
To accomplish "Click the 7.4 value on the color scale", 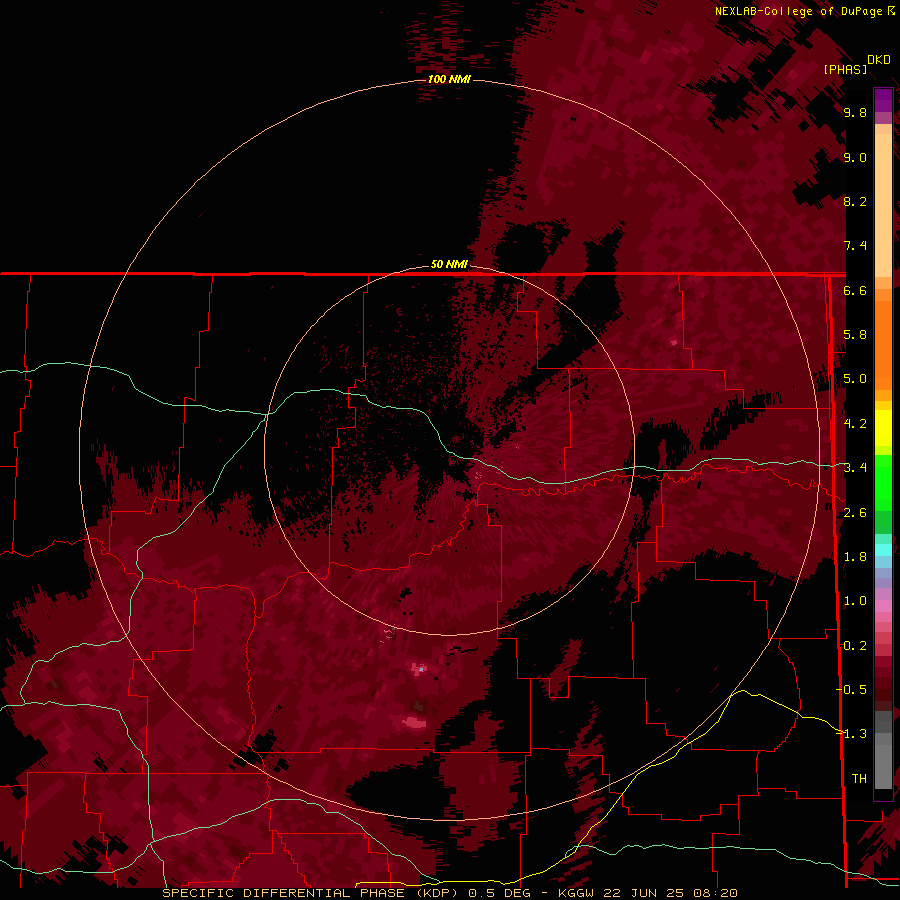I will (855, 246).
